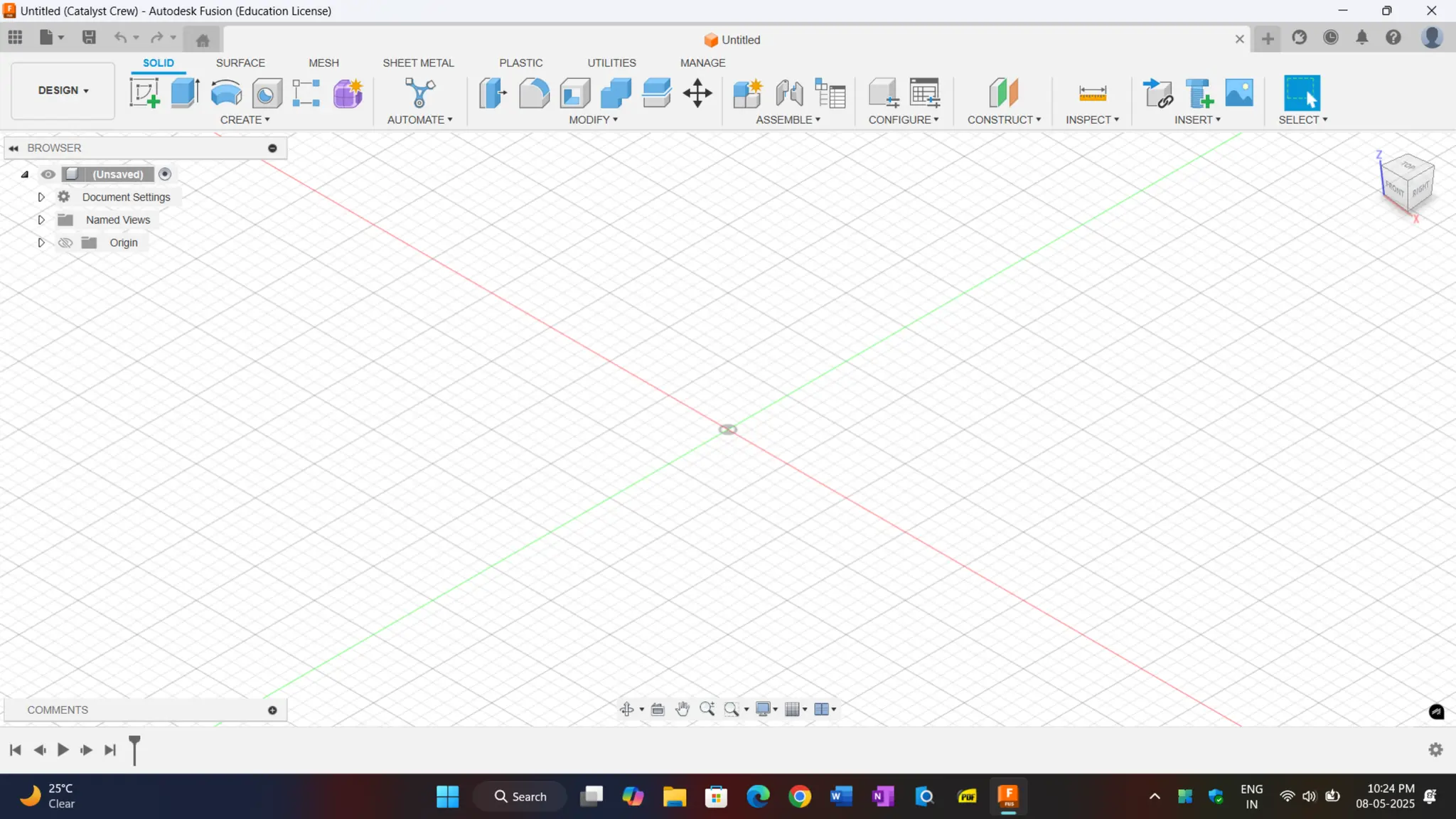Screen dimensions: 1456x819
Task: Open the DESIGN workspace dropdown
Action: (63, 90)
